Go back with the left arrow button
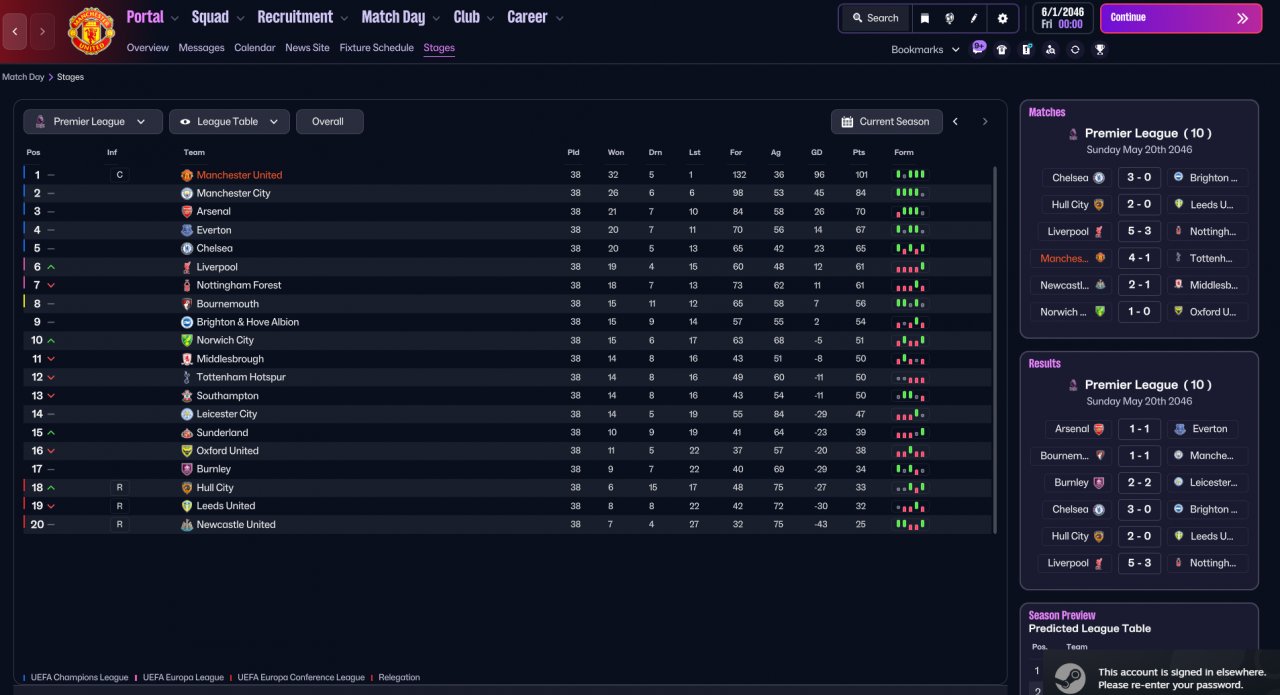The height and width of the screenshot is (695, 1280). (x=15, y=32)
